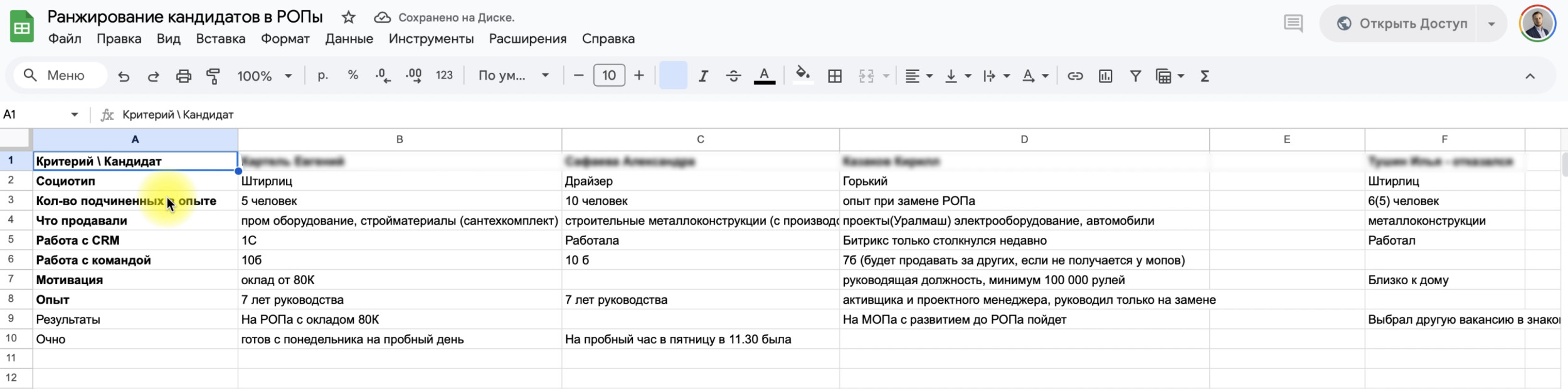Screen dimensions: 1568x389
Task: Star this spreadsheet document
Action: click(x=349, y=18)
